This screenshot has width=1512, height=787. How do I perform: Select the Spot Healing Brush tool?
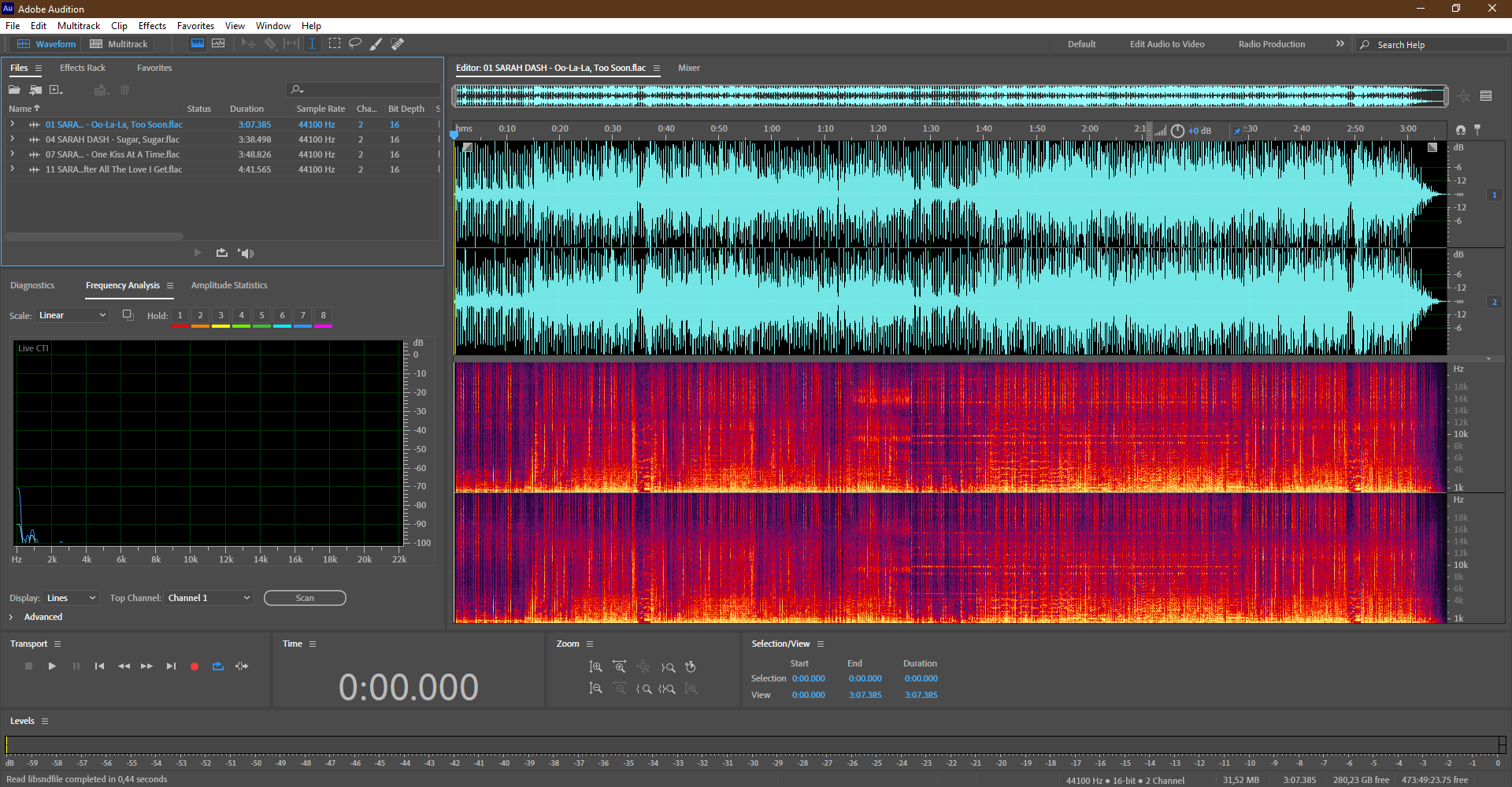click(398, 44)
